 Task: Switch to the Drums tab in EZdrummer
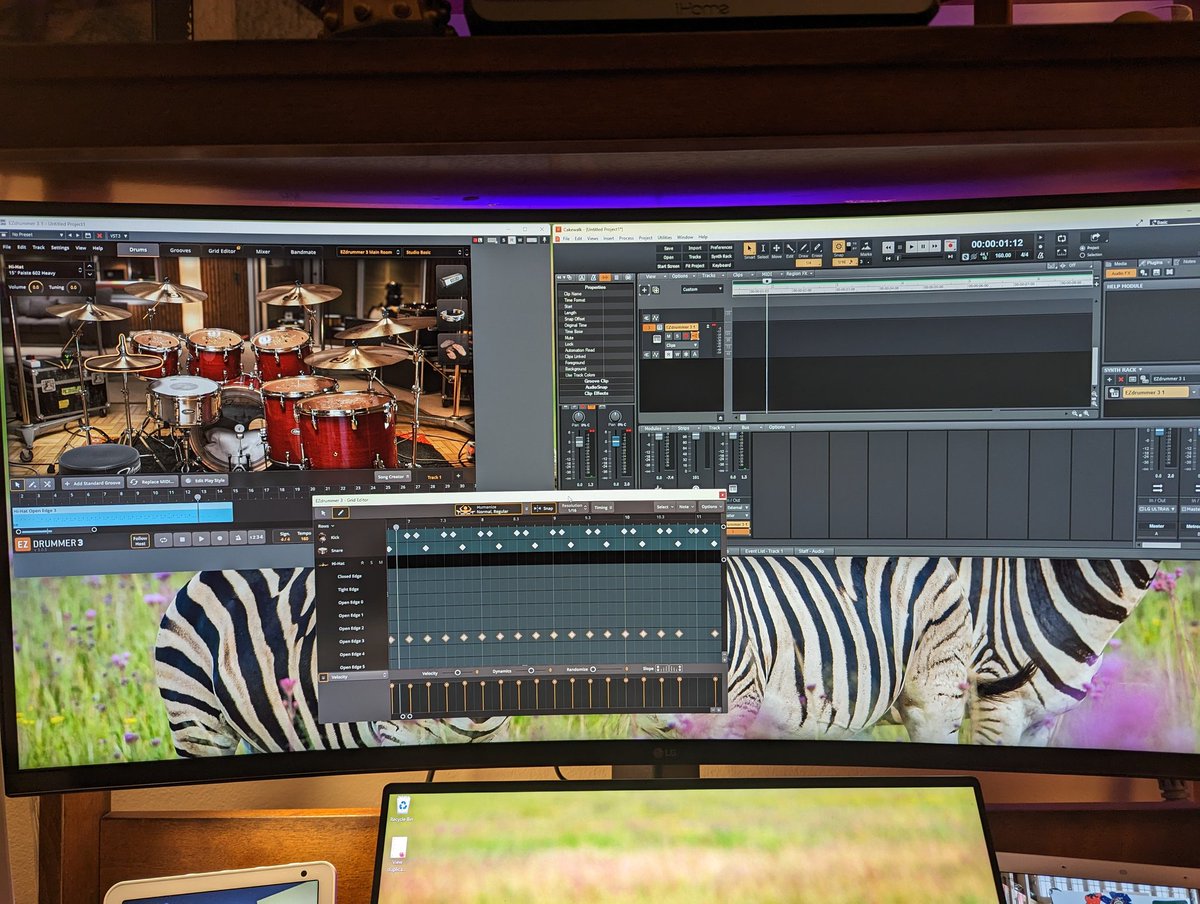point(138,250)
